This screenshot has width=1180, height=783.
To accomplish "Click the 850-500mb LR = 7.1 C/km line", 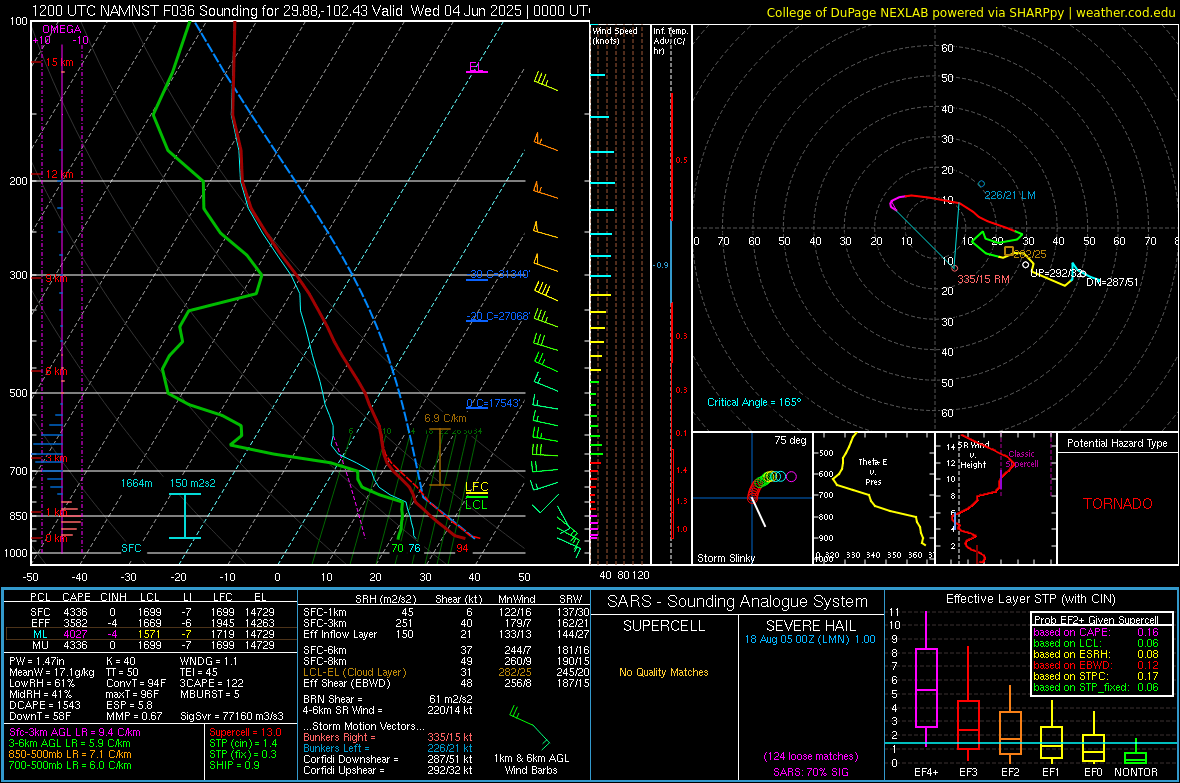I will (69, 754).
